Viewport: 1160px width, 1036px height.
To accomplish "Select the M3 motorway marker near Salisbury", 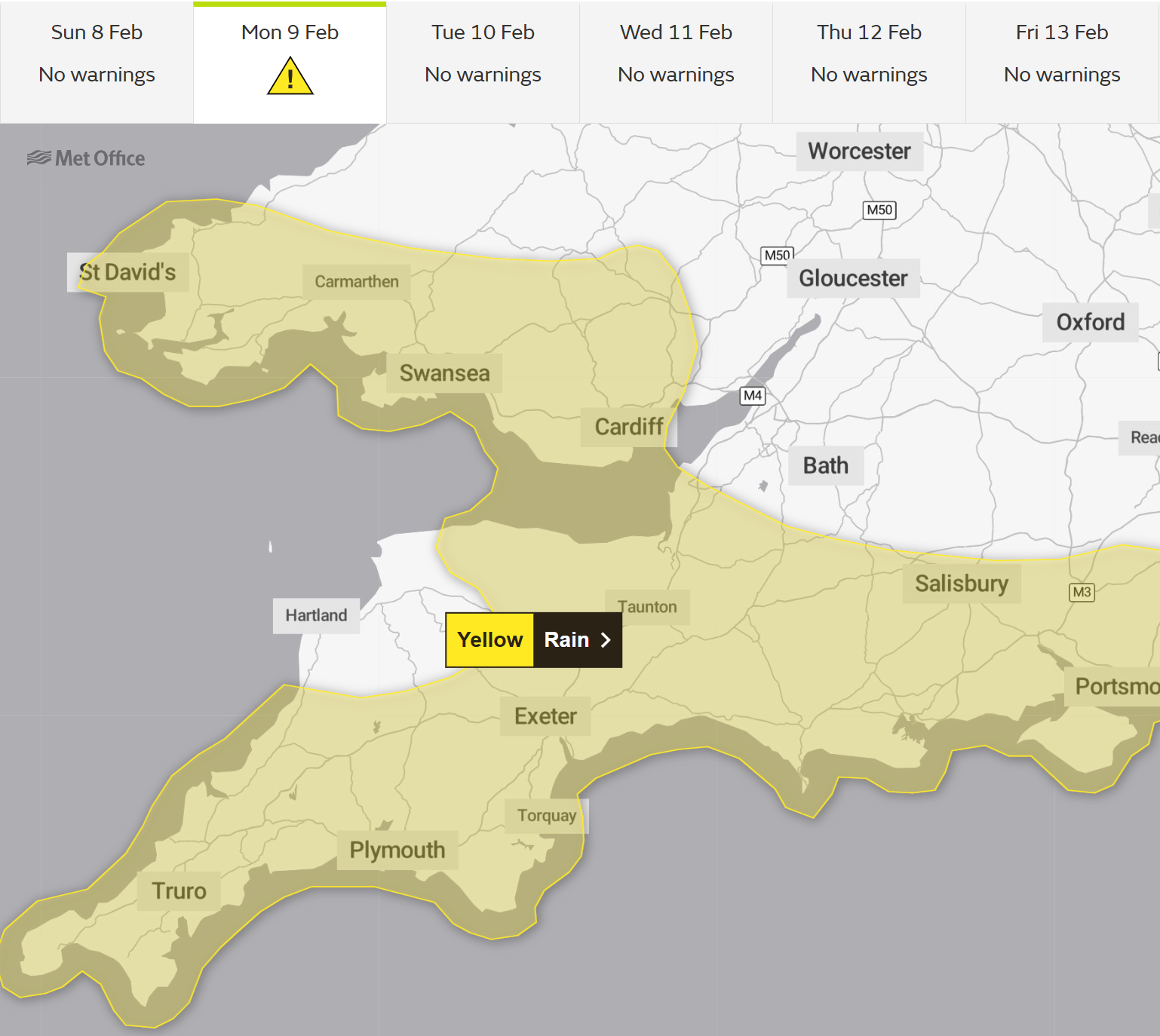I will pyautogui.click(x=1081, y=593).
